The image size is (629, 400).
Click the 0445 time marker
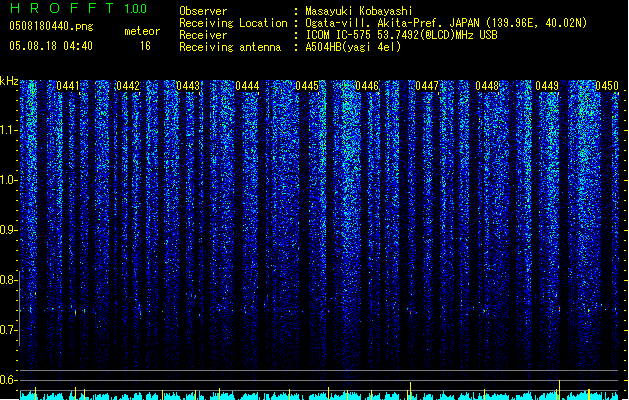pyautogui.click(x=307, y=86)
